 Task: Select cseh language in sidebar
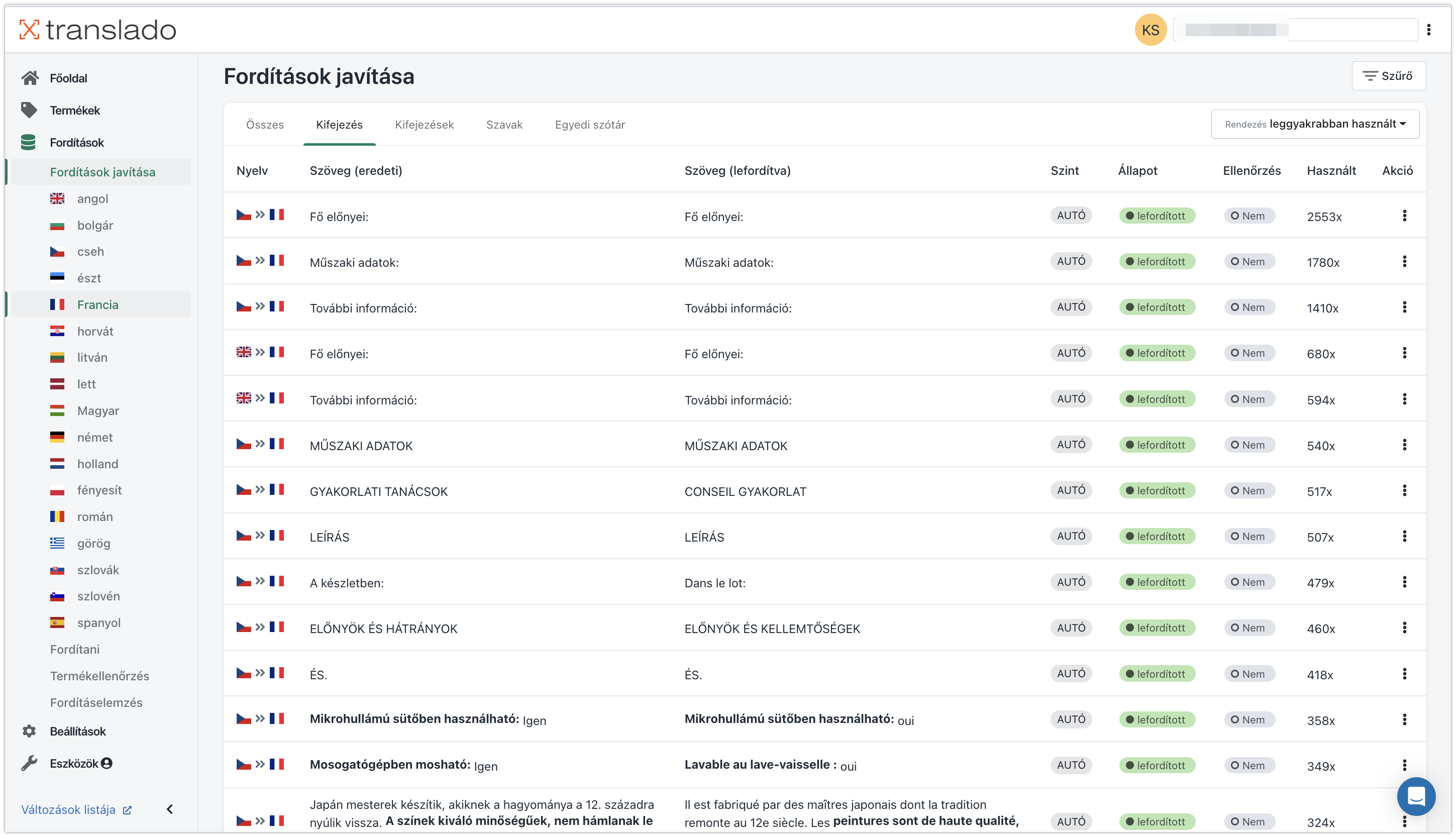[90, 252]
